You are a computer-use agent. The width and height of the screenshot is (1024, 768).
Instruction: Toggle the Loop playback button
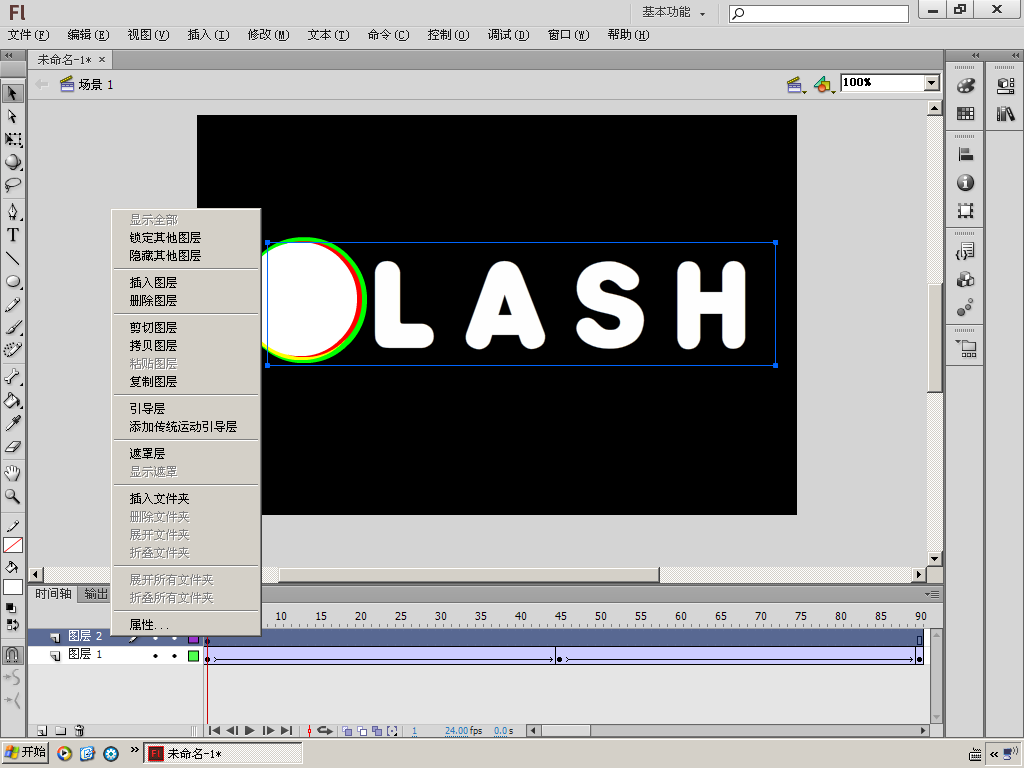(x=325, y=731)
